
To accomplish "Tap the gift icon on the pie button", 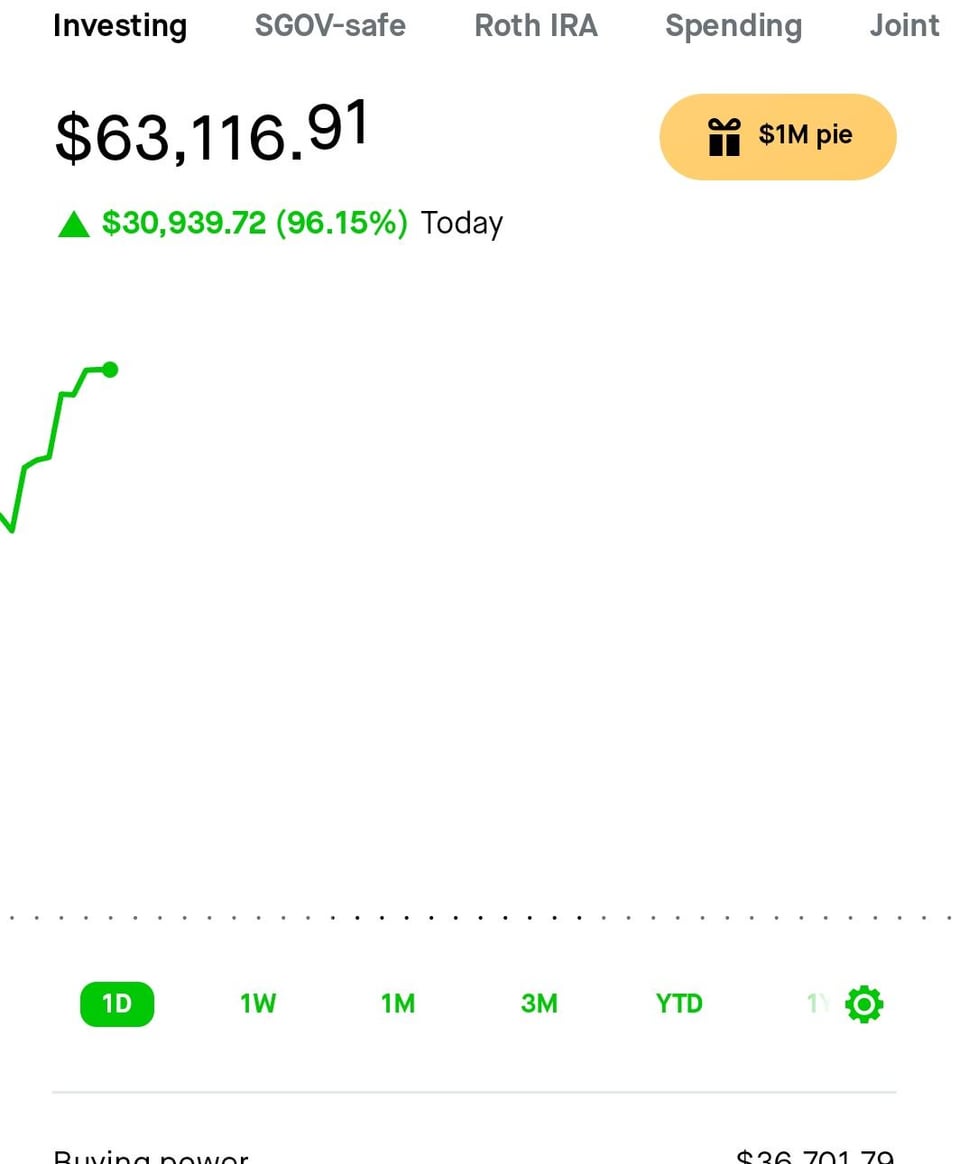I will click(x=724, y=137).
